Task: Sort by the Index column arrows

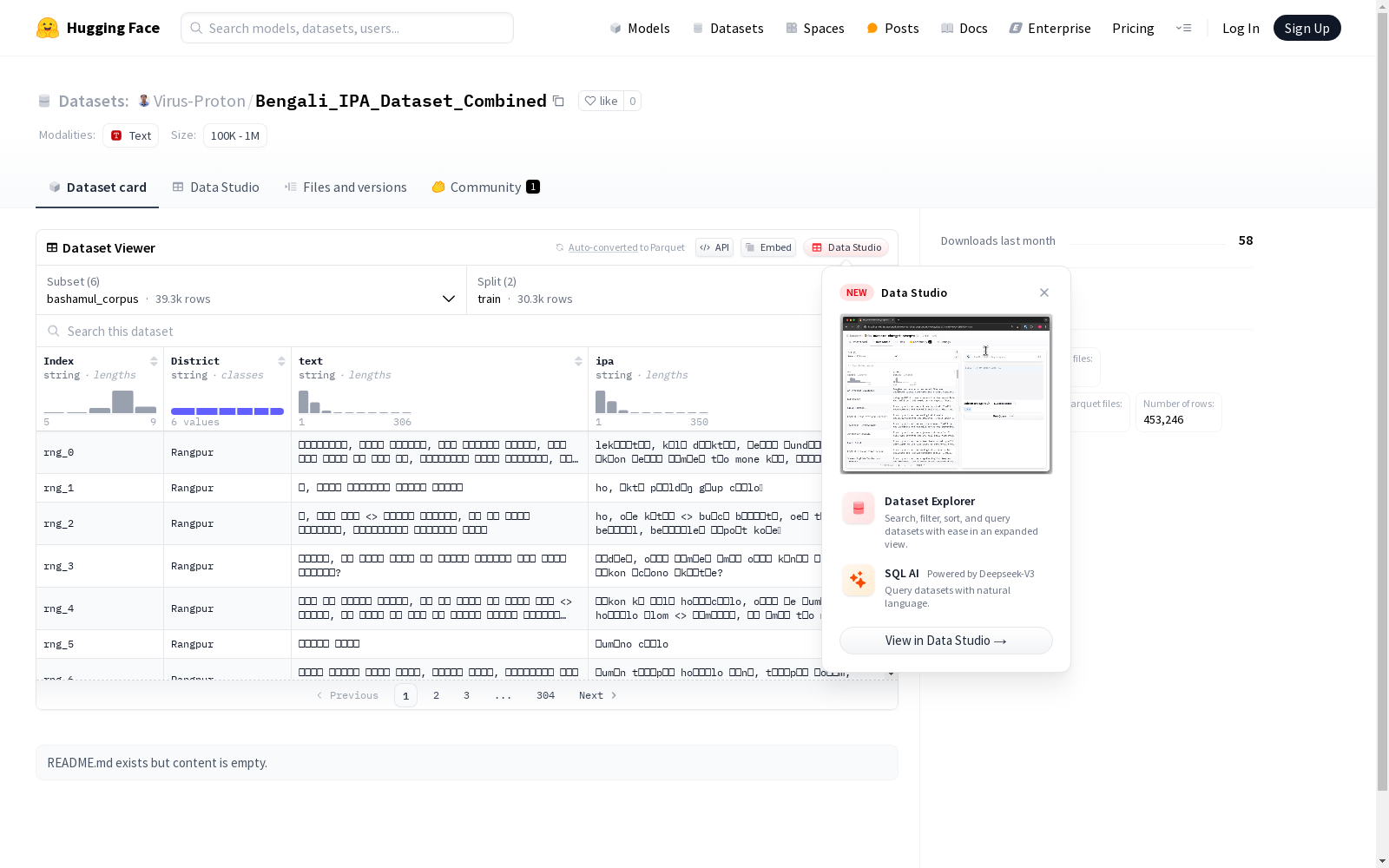Action: click(154, 361)
